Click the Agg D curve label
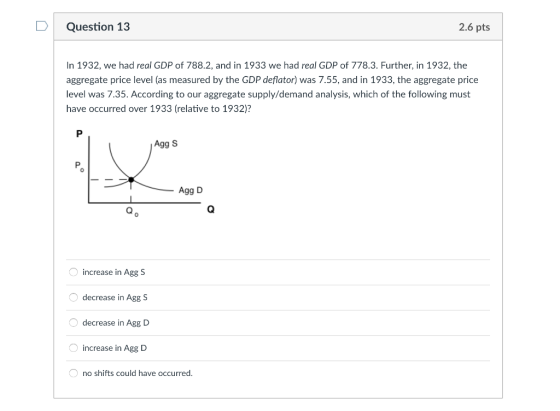The height and width of the screenshot is (411, 560). point(191,190)
